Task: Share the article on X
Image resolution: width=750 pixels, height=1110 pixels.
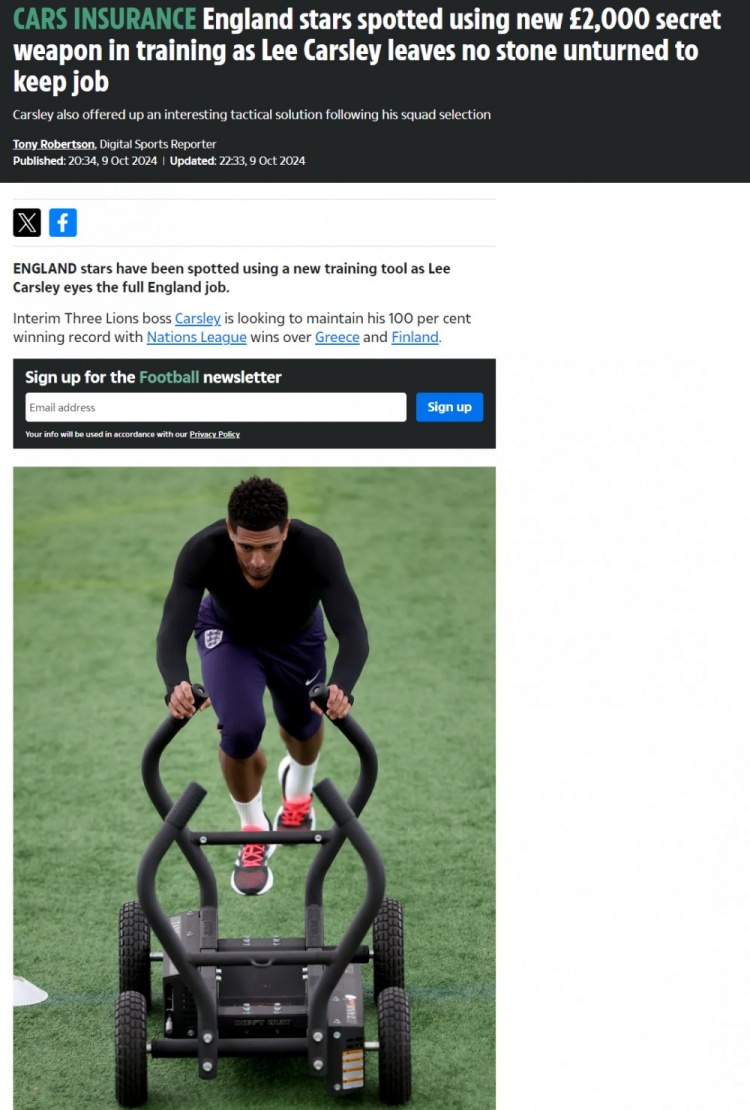Action: coord(27,222)
